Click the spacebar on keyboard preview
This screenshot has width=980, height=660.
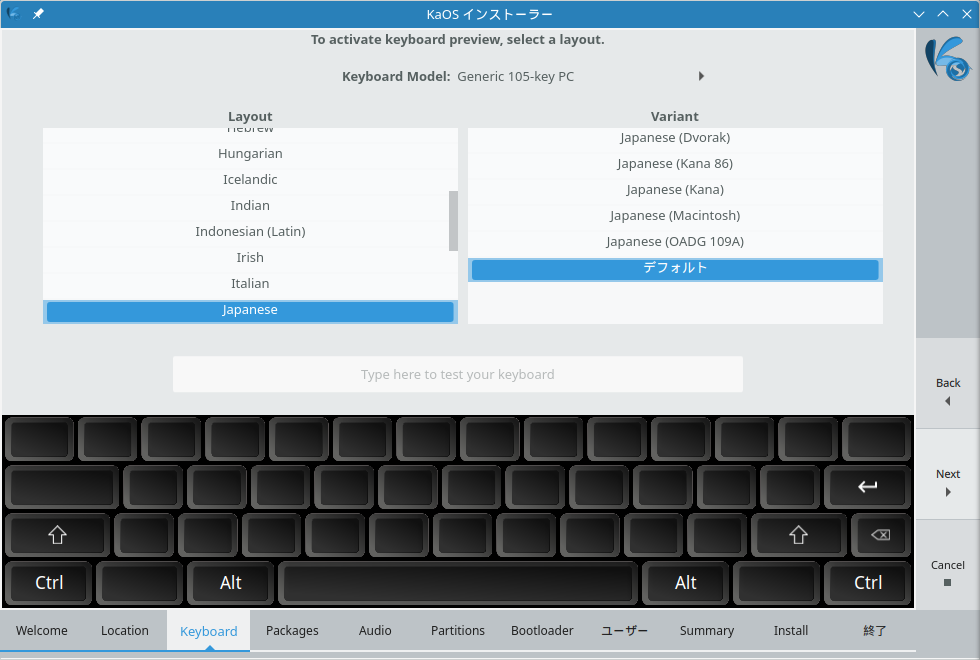(x=458, y=583)
